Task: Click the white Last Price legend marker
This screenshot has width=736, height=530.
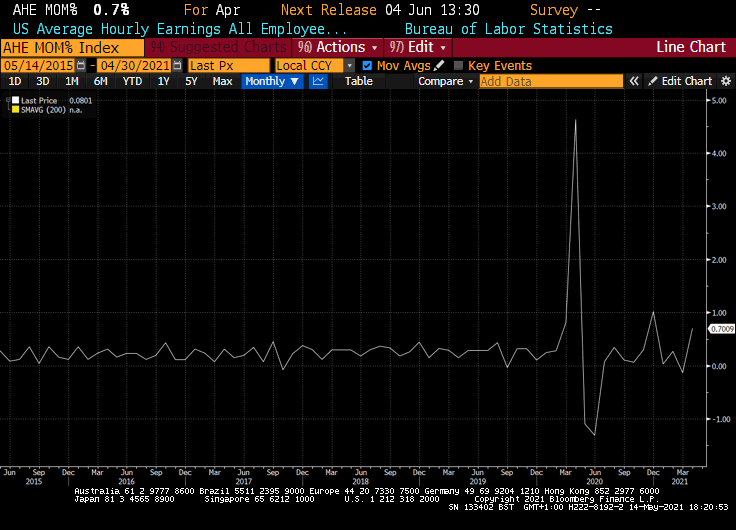Action: pyautogui.click(x=12, y=100)
